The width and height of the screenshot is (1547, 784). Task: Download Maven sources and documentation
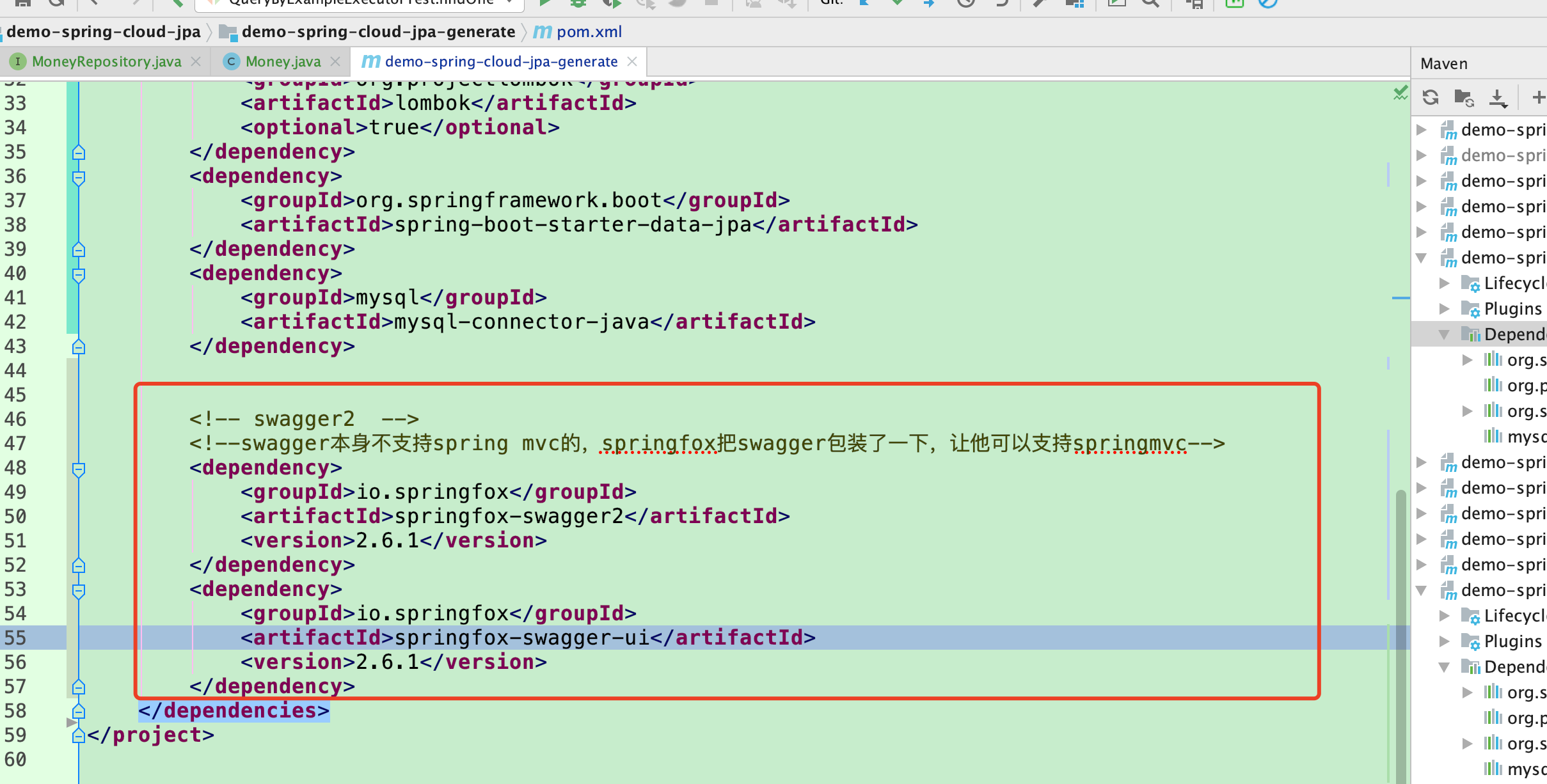pos(1499,97)
